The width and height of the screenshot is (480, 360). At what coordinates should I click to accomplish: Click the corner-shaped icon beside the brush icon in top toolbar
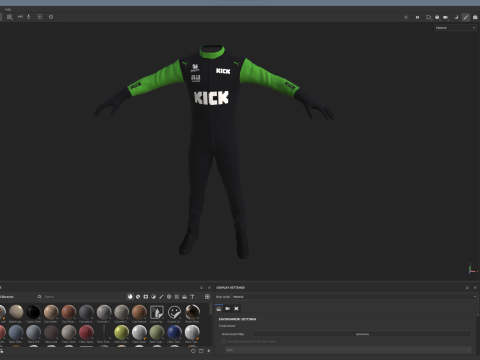coord(456,17)
